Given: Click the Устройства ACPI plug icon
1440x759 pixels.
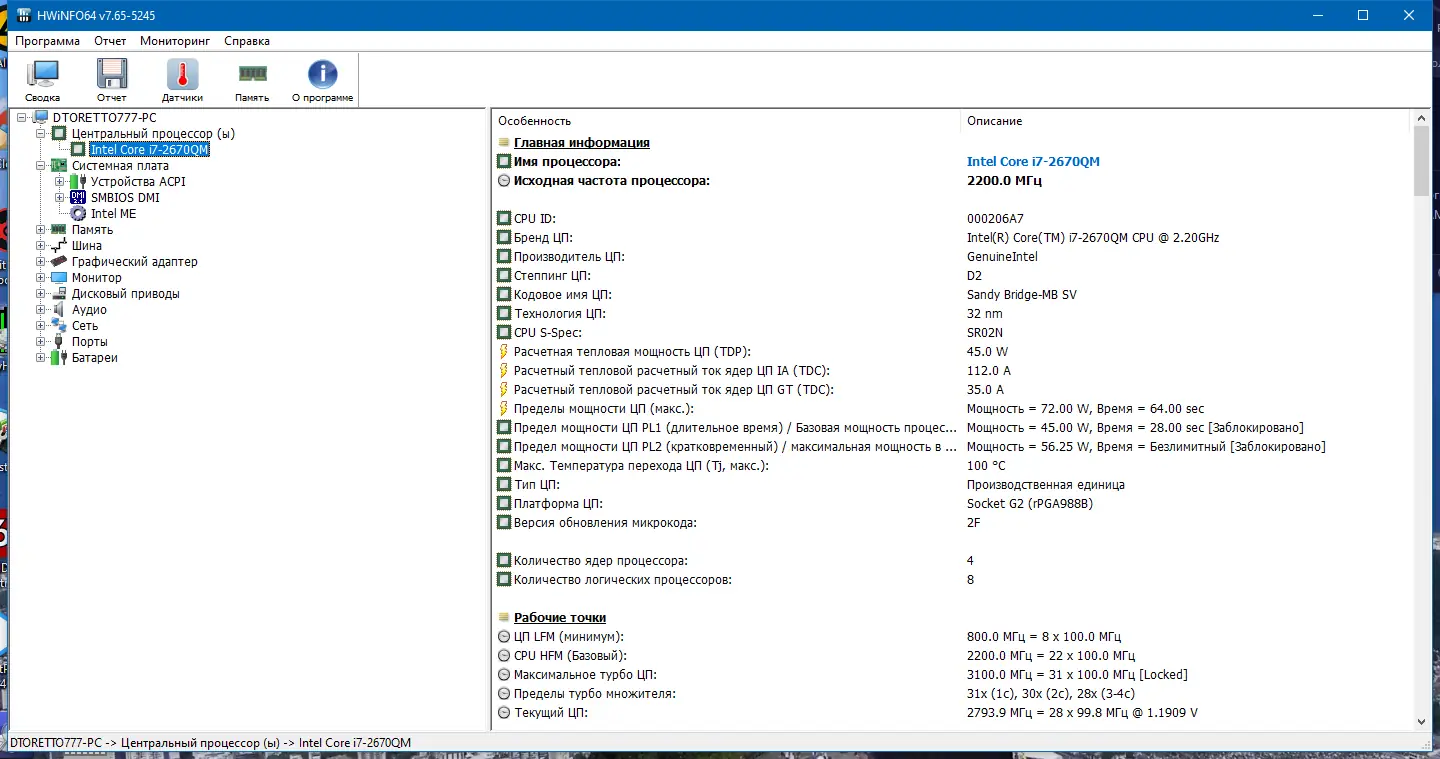Looking at the screenshot, I should click(x=79, y=182).
